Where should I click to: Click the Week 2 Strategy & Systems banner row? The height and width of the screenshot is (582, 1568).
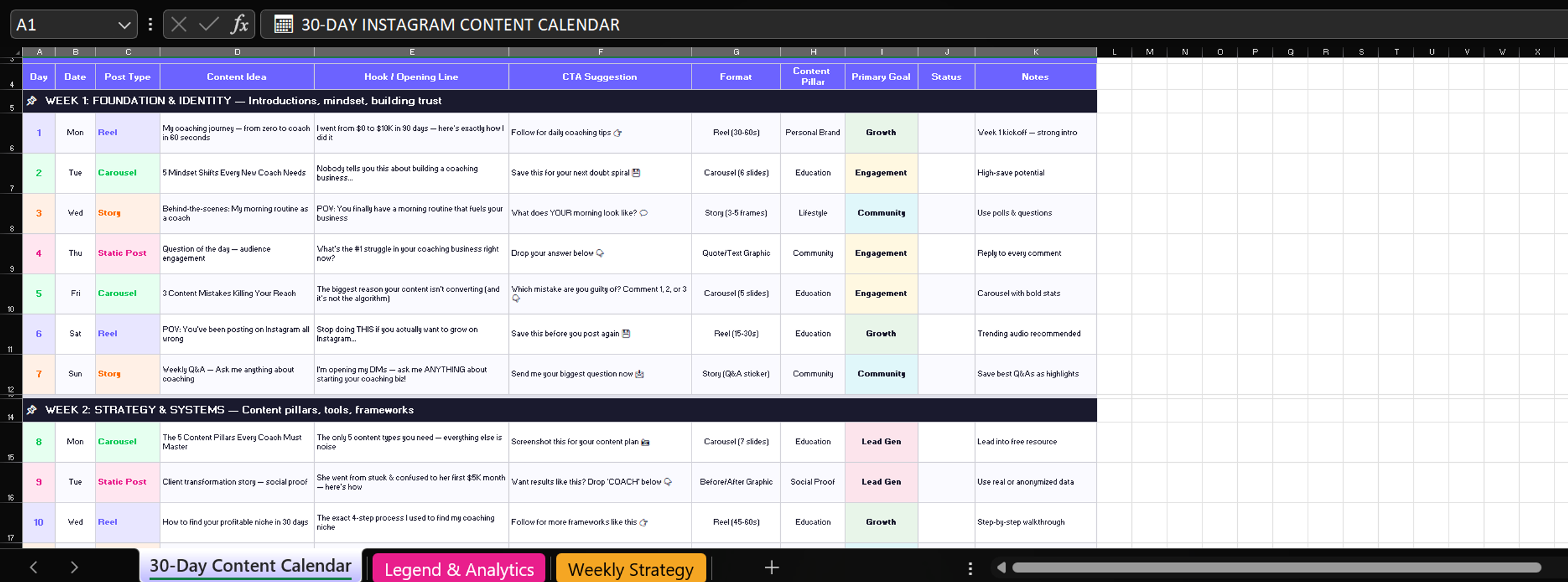pyautogui.click(x=560, y=410)
